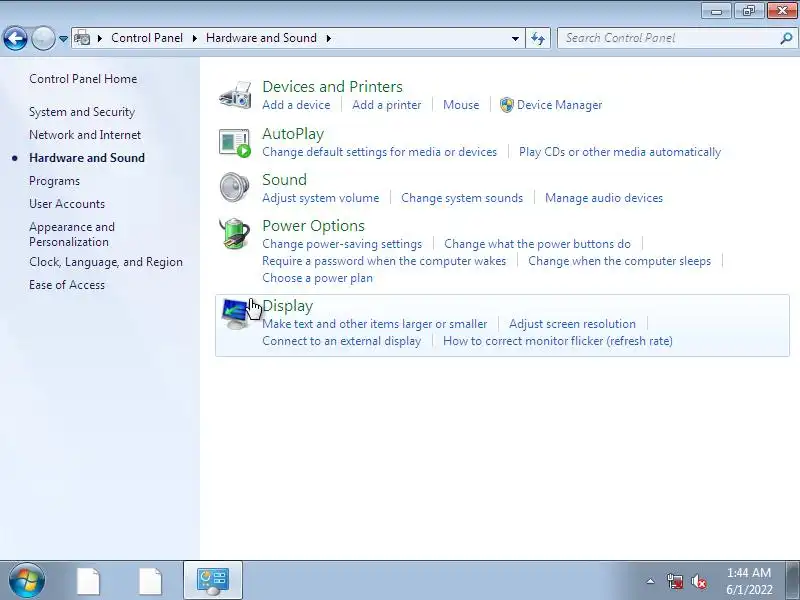Select Hardware and Sound in sidebar

[x=87, y=158]
